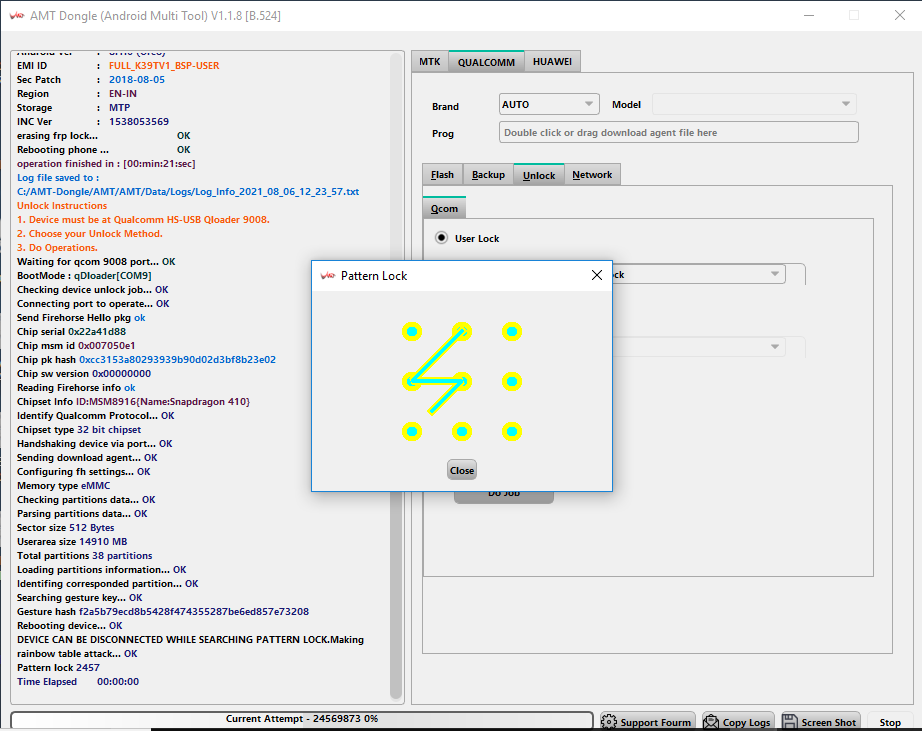Screen dimensions: 922x731
Task: Minimize the AMT Dongle window
Action: click(x=809, y=15)
